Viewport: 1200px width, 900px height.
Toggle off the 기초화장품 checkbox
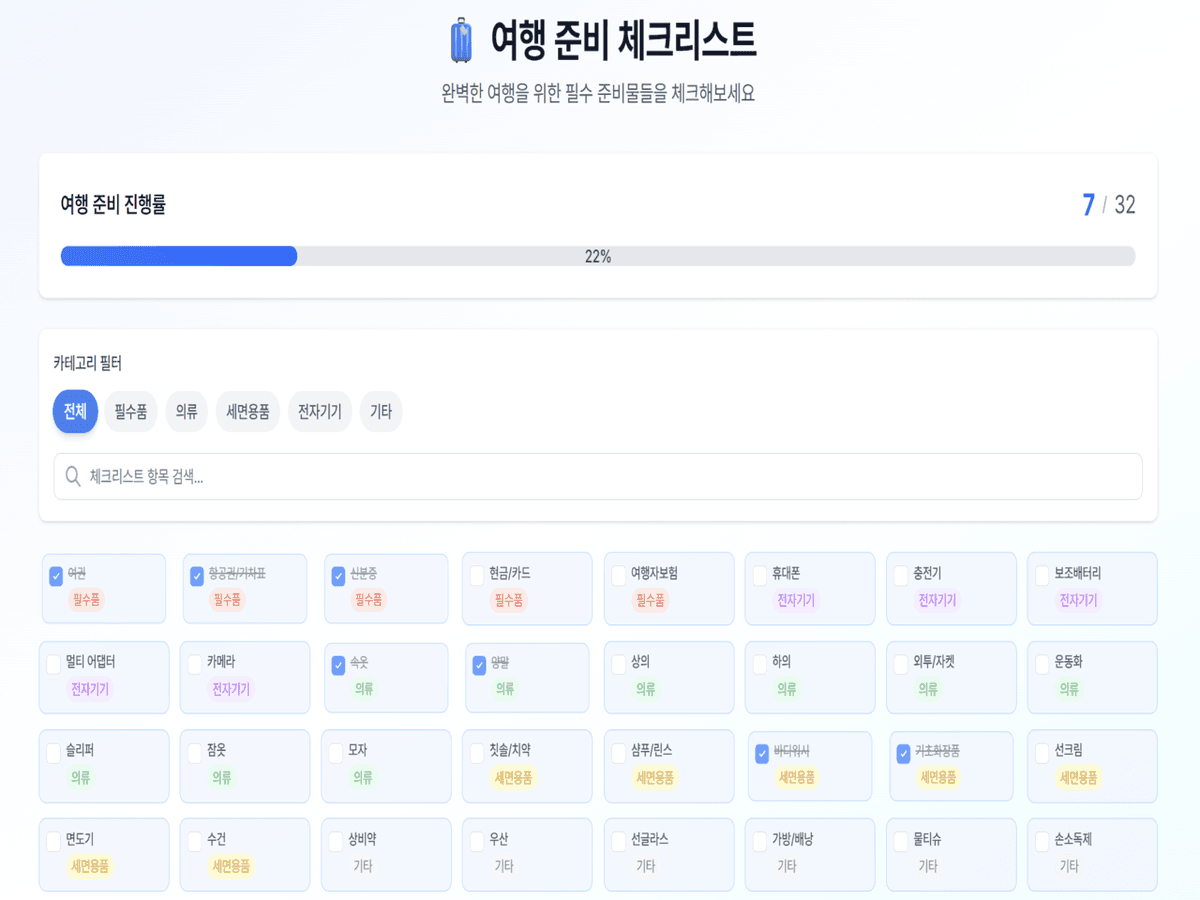(x=904, y=753)
